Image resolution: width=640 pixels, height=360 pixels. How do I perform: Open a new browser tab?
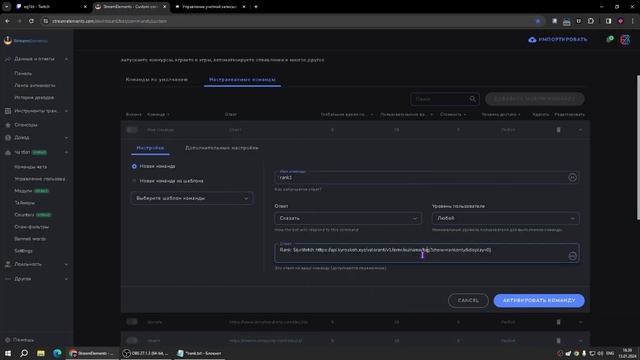click(x=256, y=7)
